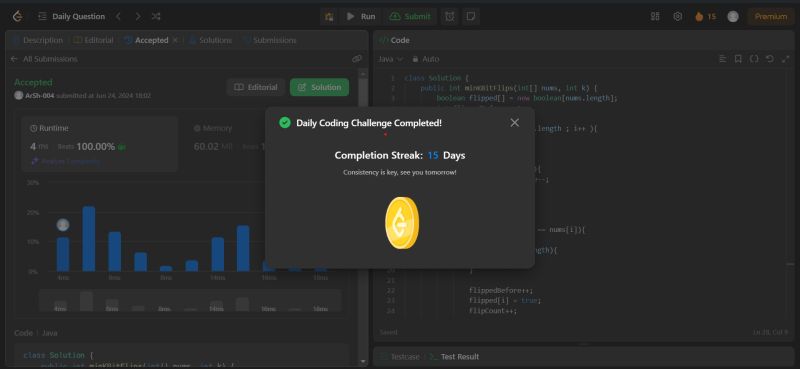Click the Submit button
Viewport: 800px width, 369px height.
point(411,16)
